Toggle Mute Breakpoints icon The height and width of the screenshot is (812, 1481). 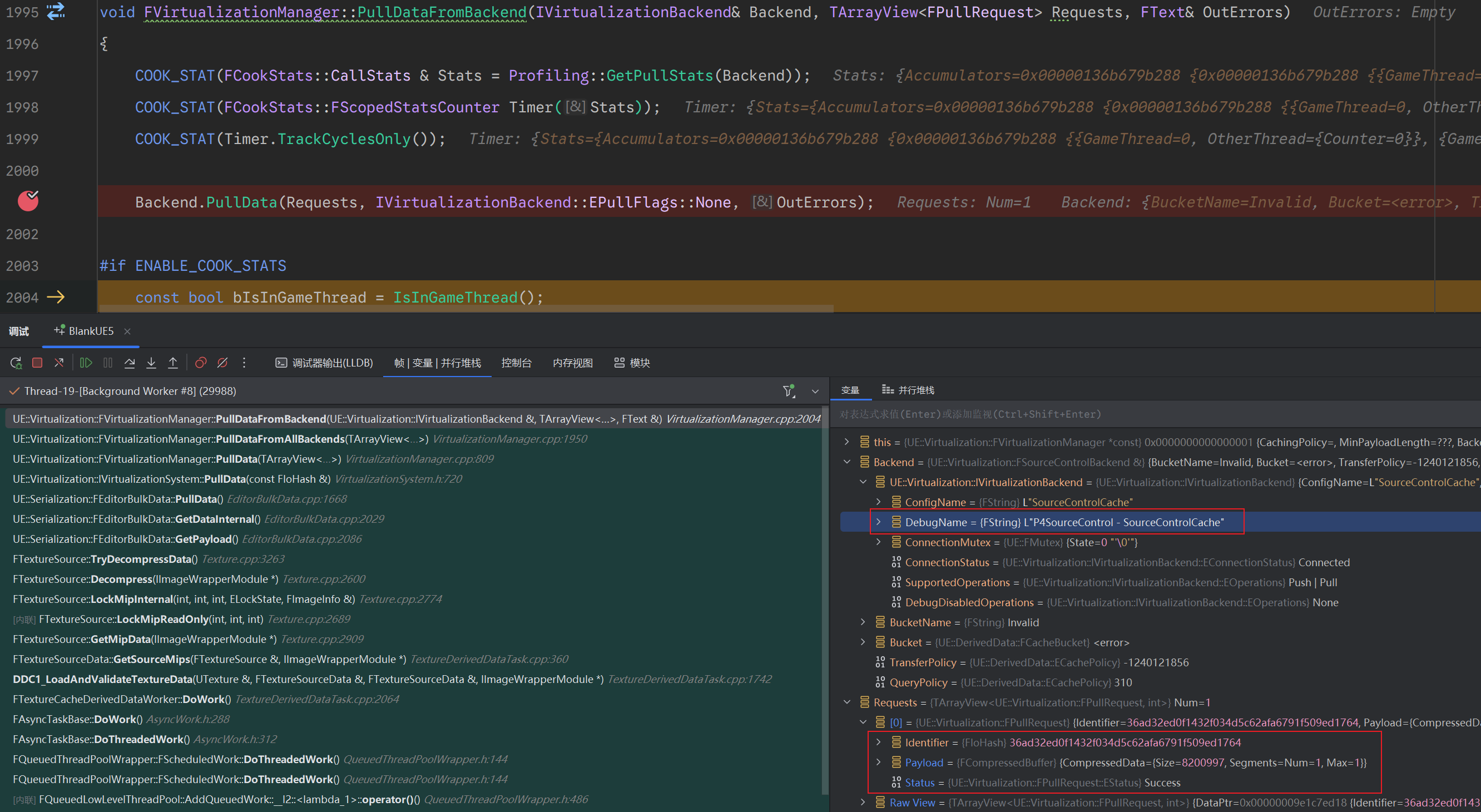pos(222,363)
